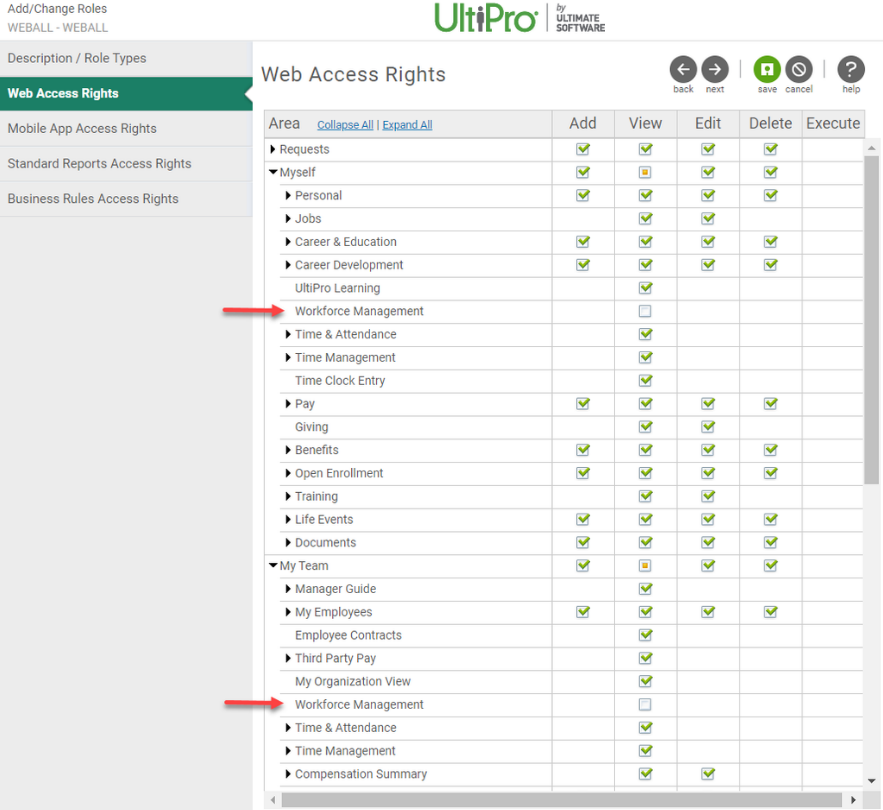Collapse the Myself area

tap(273, 172)
